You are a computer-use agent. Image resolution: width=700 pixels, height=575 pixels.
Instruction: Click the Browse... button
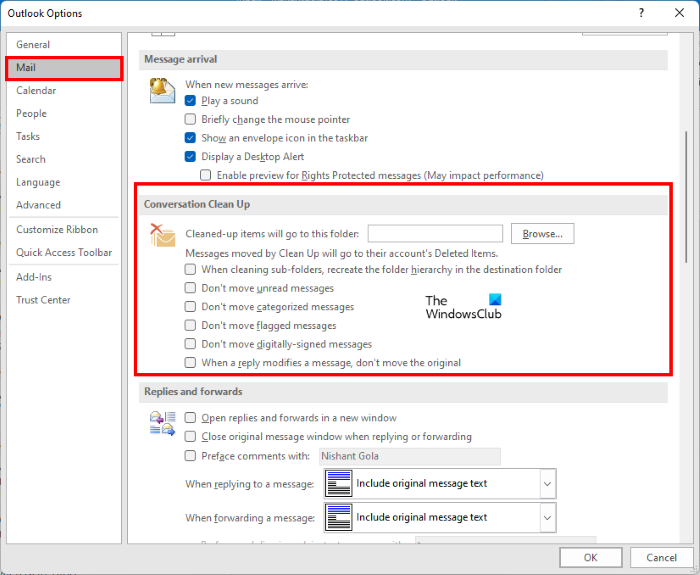click(542, 233)
